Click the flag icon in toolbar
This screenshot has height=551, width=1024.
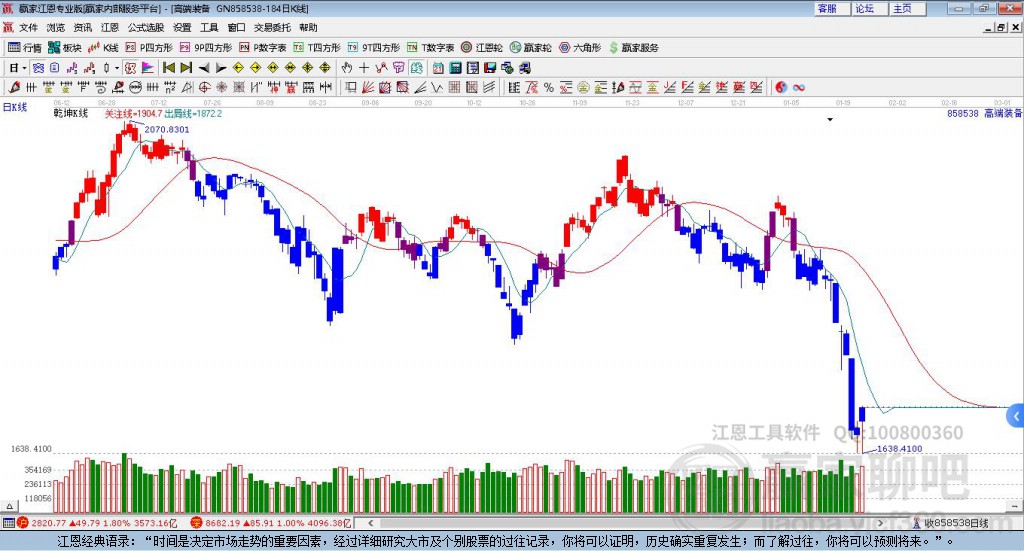[148, 68]
